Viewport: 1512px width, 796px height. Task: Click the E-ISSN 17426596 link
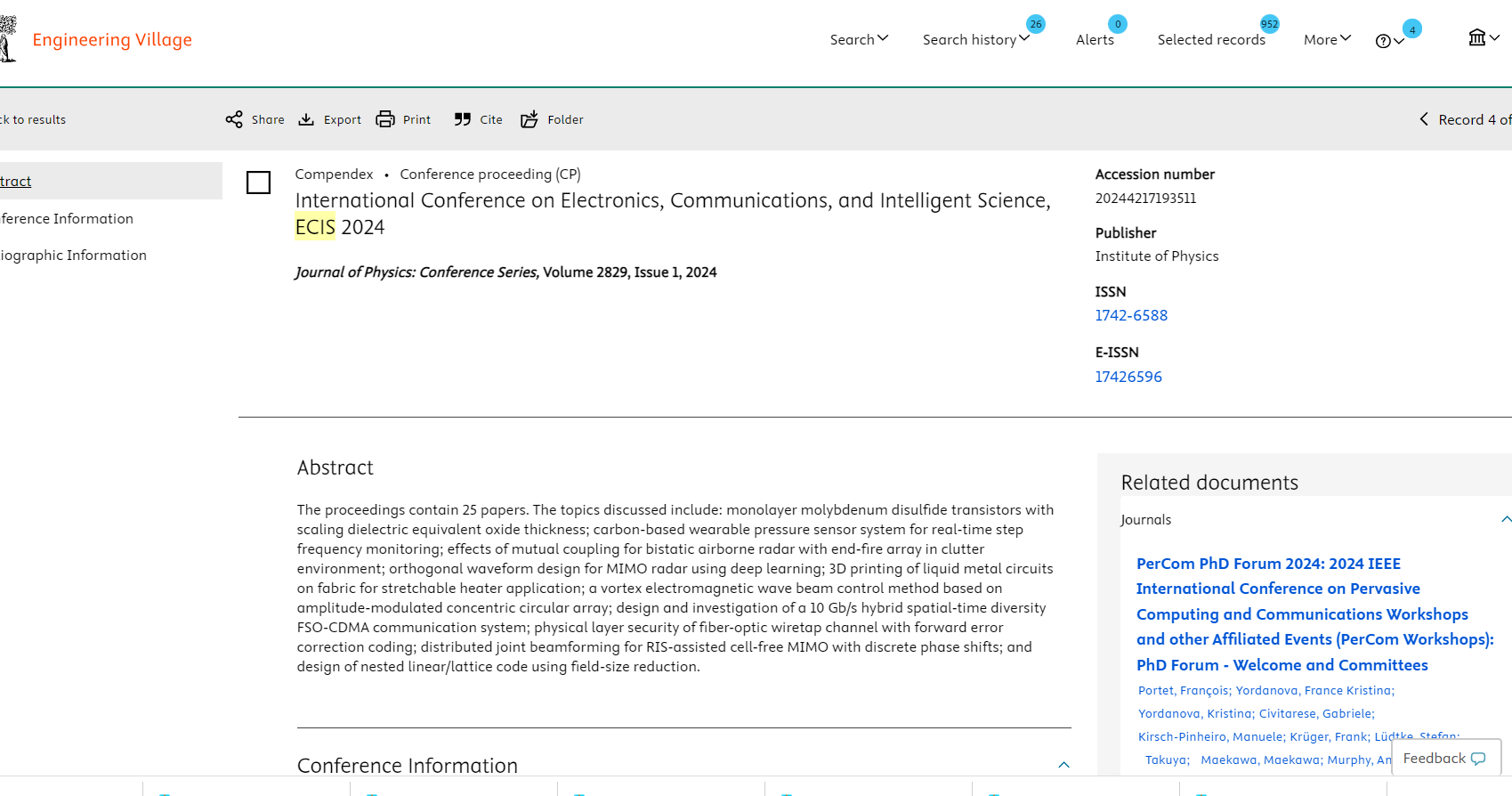pos(1128,377)
